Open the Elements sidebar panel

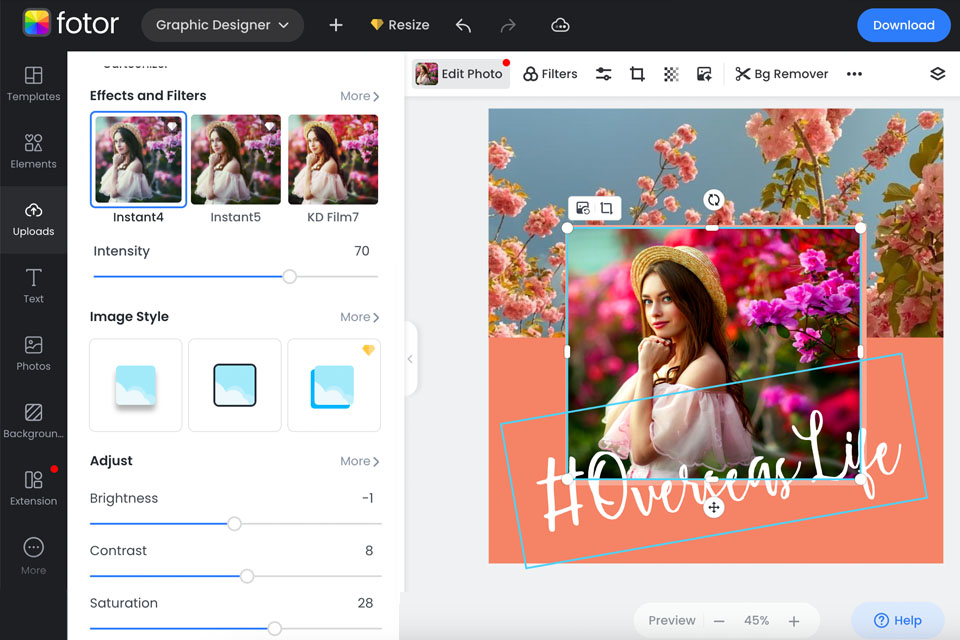tap(33, 152)
